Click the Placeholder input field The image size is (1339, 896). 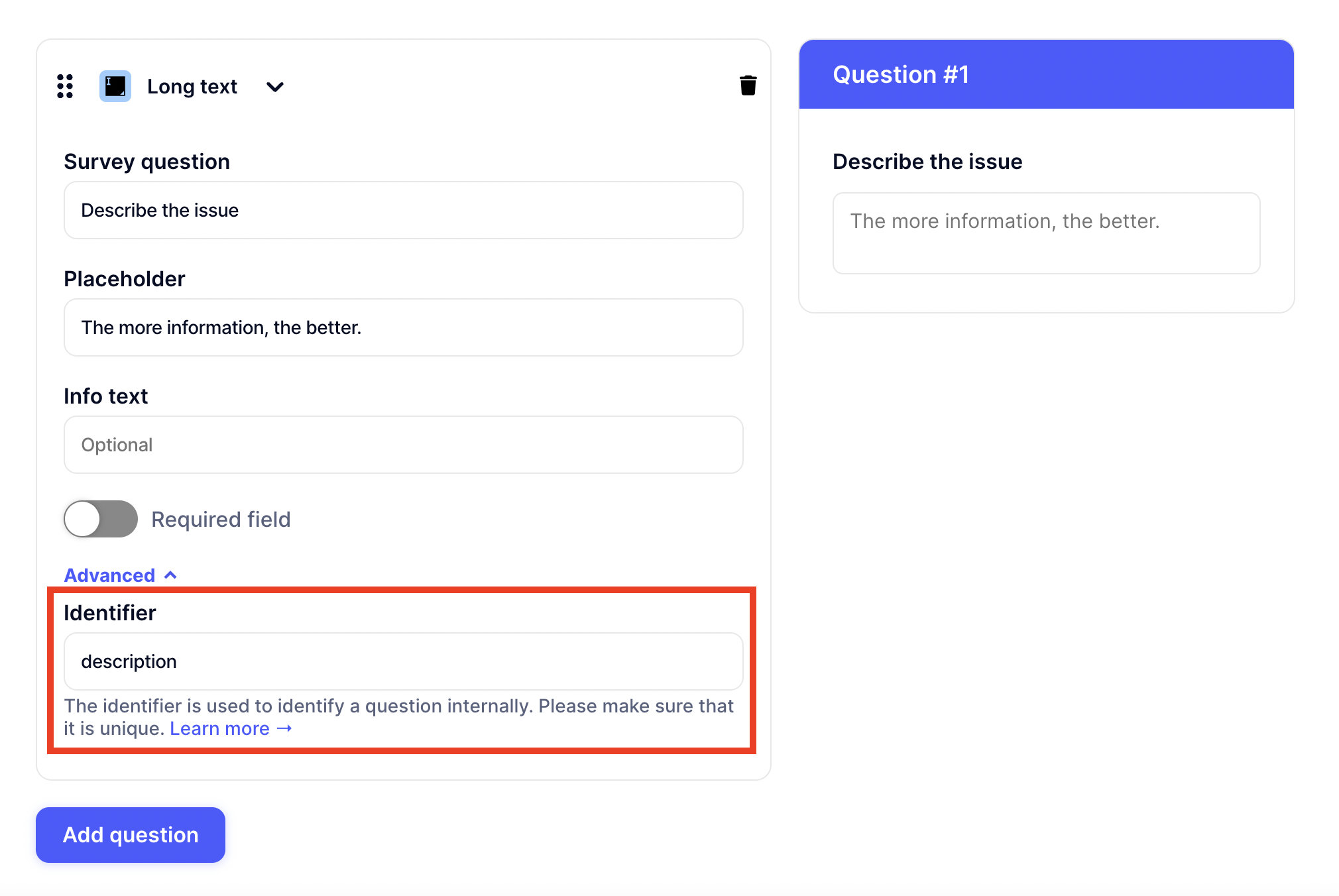point(403,327)
